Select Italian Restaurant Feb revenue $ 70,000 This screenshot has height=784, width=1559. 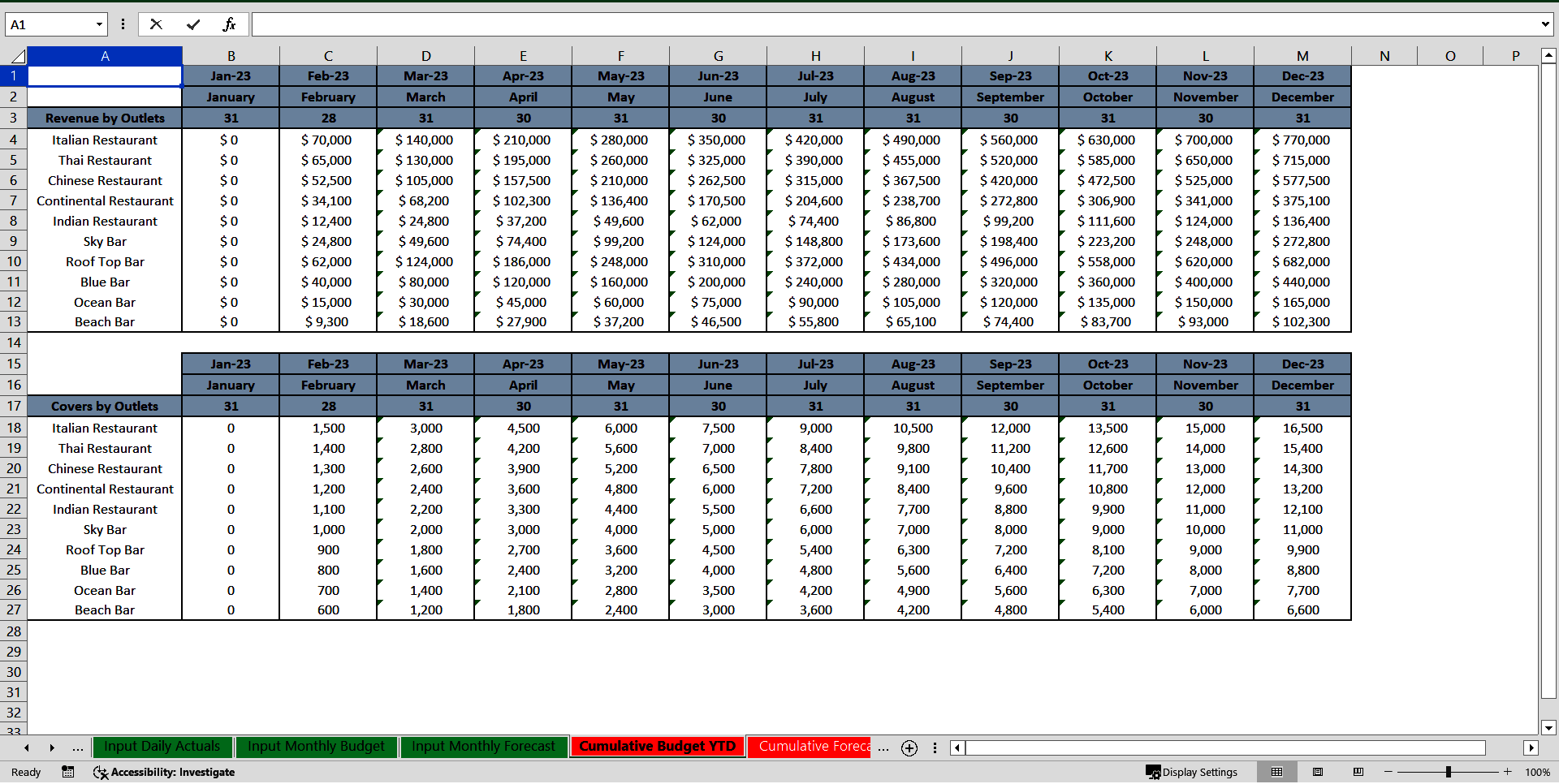click(x=328, y=140)
